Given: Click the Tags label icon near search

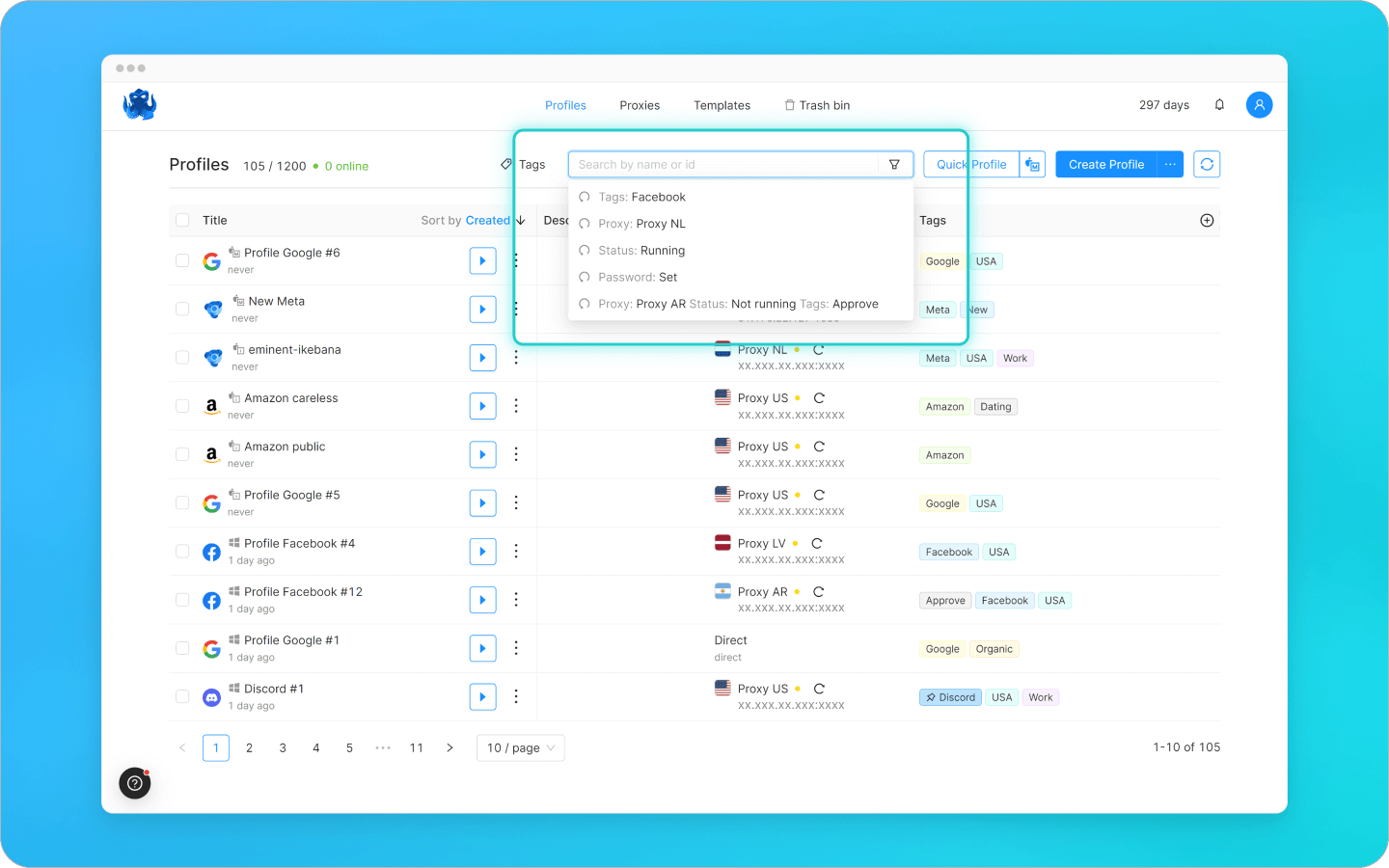Looking at the screenshot, I should [x=506, y=165].
